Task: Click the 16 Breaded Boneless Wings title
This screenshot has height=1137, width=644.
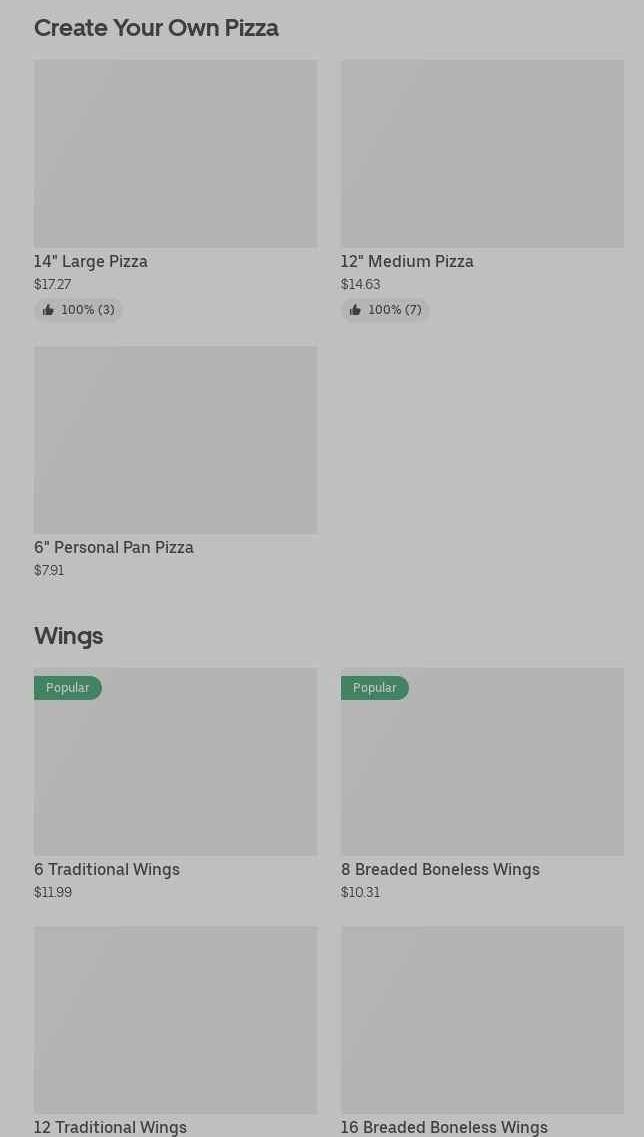Action: click(444, 1127)
